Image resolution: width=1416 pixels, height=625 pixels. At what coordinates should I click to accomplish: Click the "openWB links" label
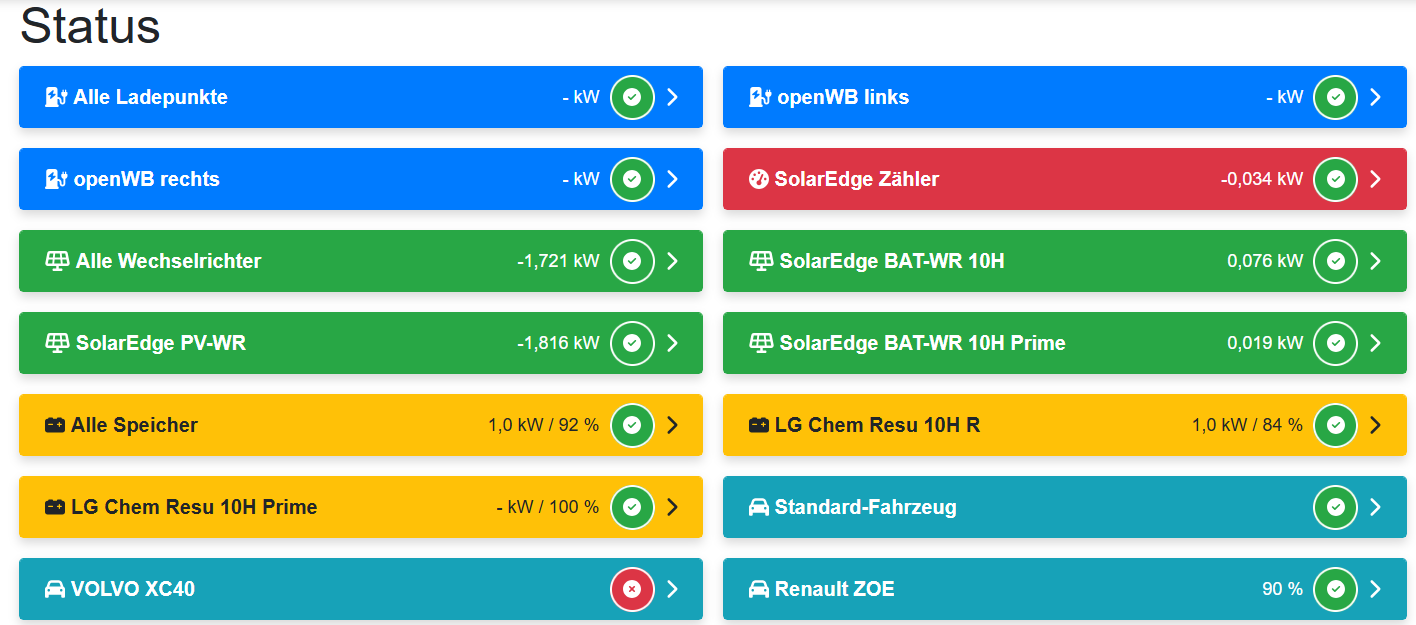click(x=843, y=97)
